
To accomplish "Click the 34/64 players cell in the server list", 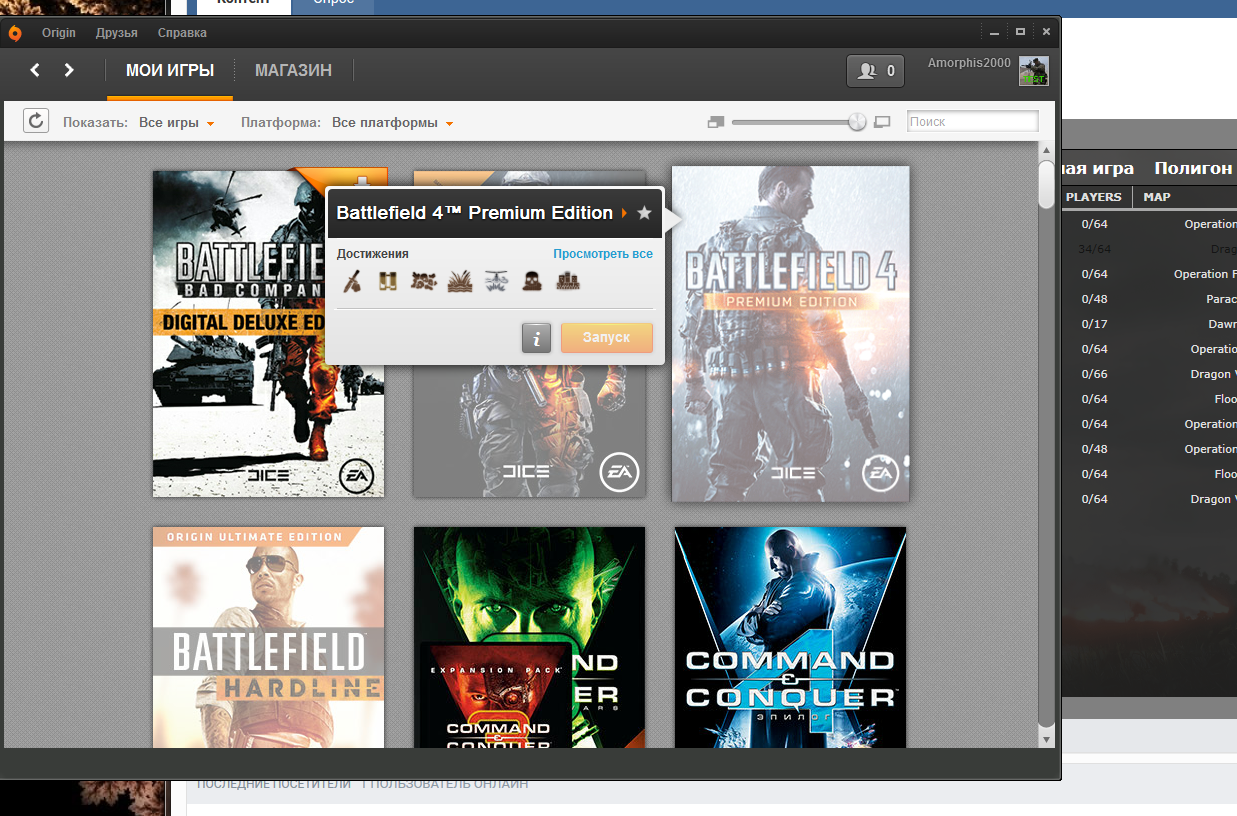I will pos(1095,249).
